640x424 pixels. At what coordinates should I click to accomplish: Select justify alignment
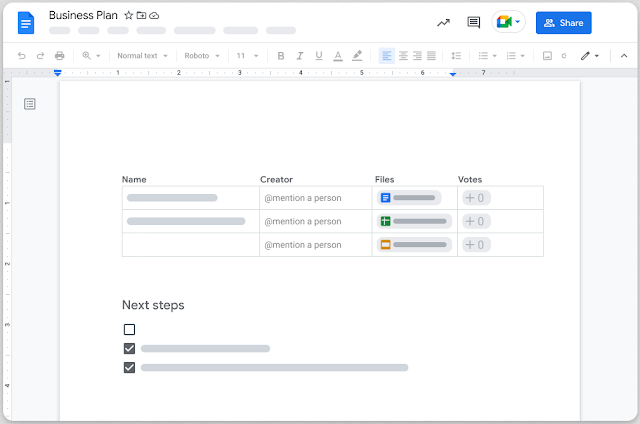(x=431, y=55)
